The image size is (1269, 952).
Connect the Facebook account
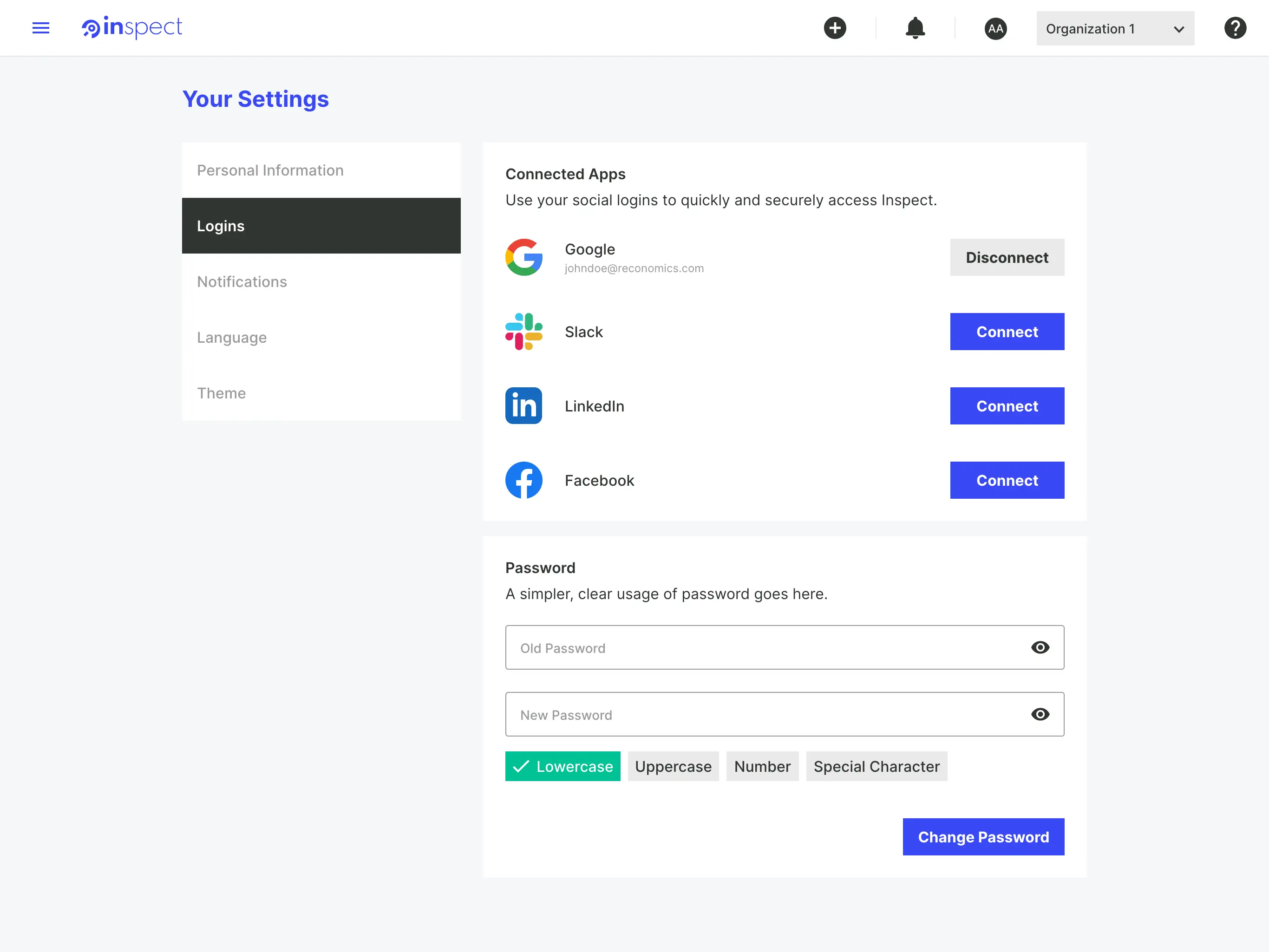(1007, 481)
